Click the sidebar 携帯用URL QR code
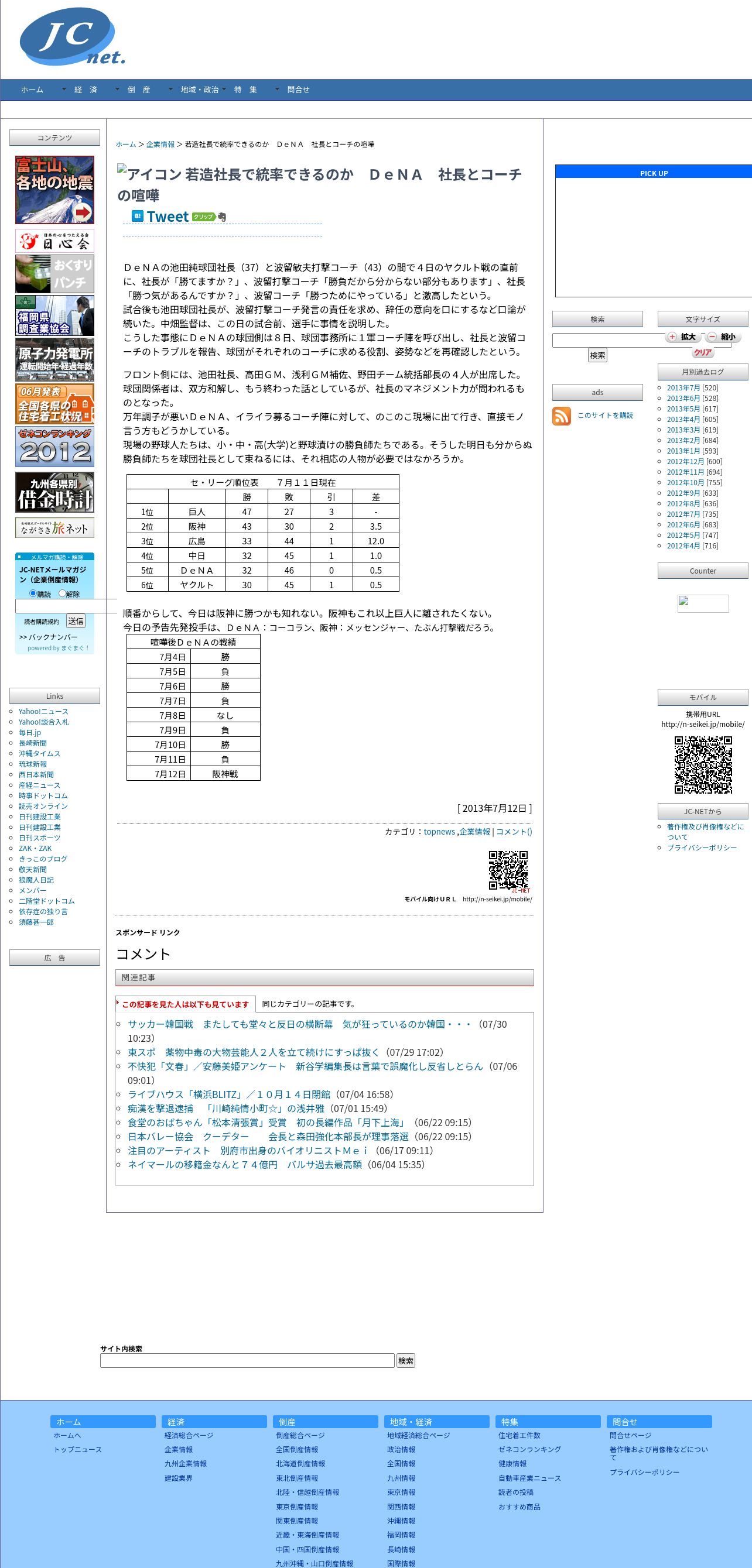The height and width of the screenshot is (1568, 752). 703,764
